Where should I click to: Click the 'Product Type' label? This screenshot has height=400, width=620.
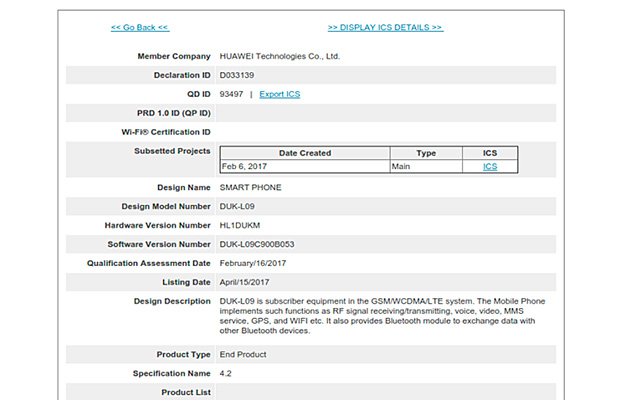183,355
